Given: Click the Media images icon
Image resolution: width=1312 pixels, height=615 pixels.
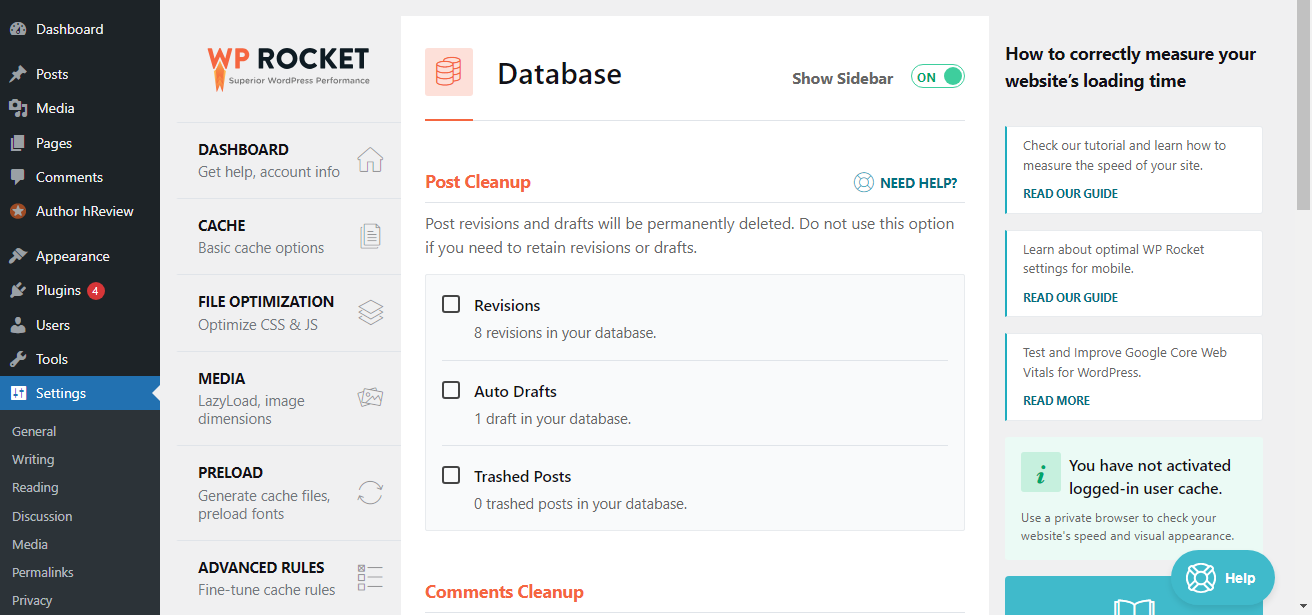Looking at the screenshot, I should coord(370,398).
